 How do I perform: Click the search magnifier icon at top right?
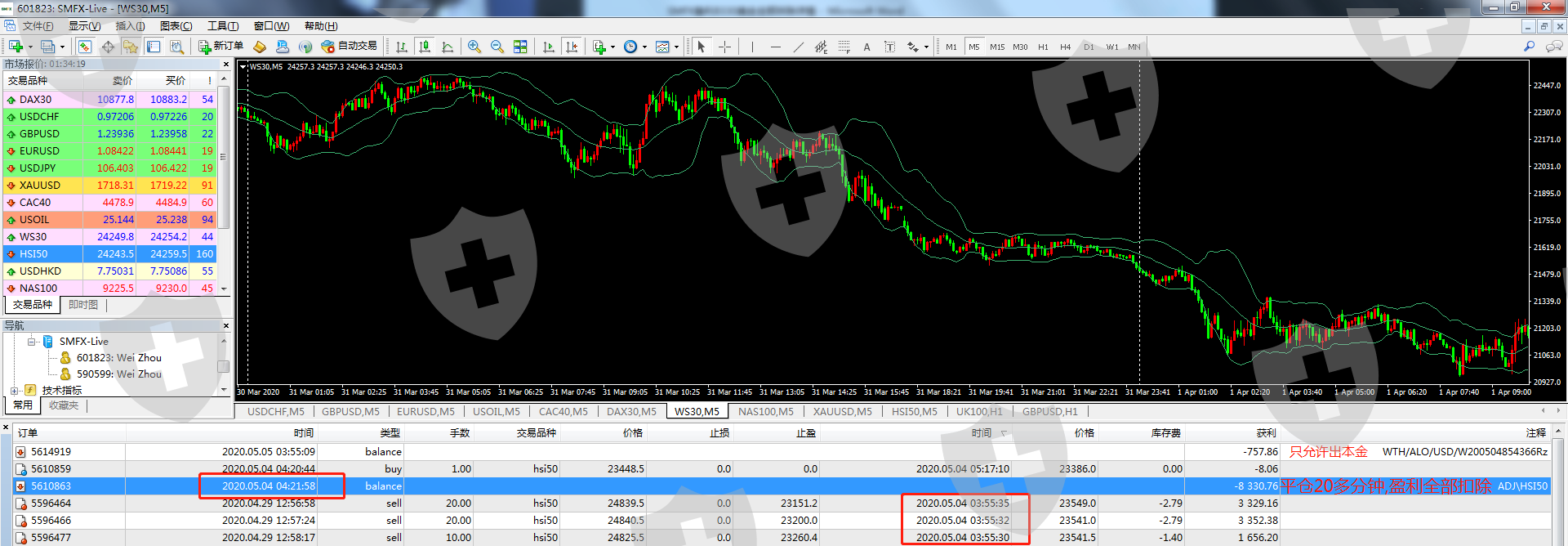(x=1529, y=47)
